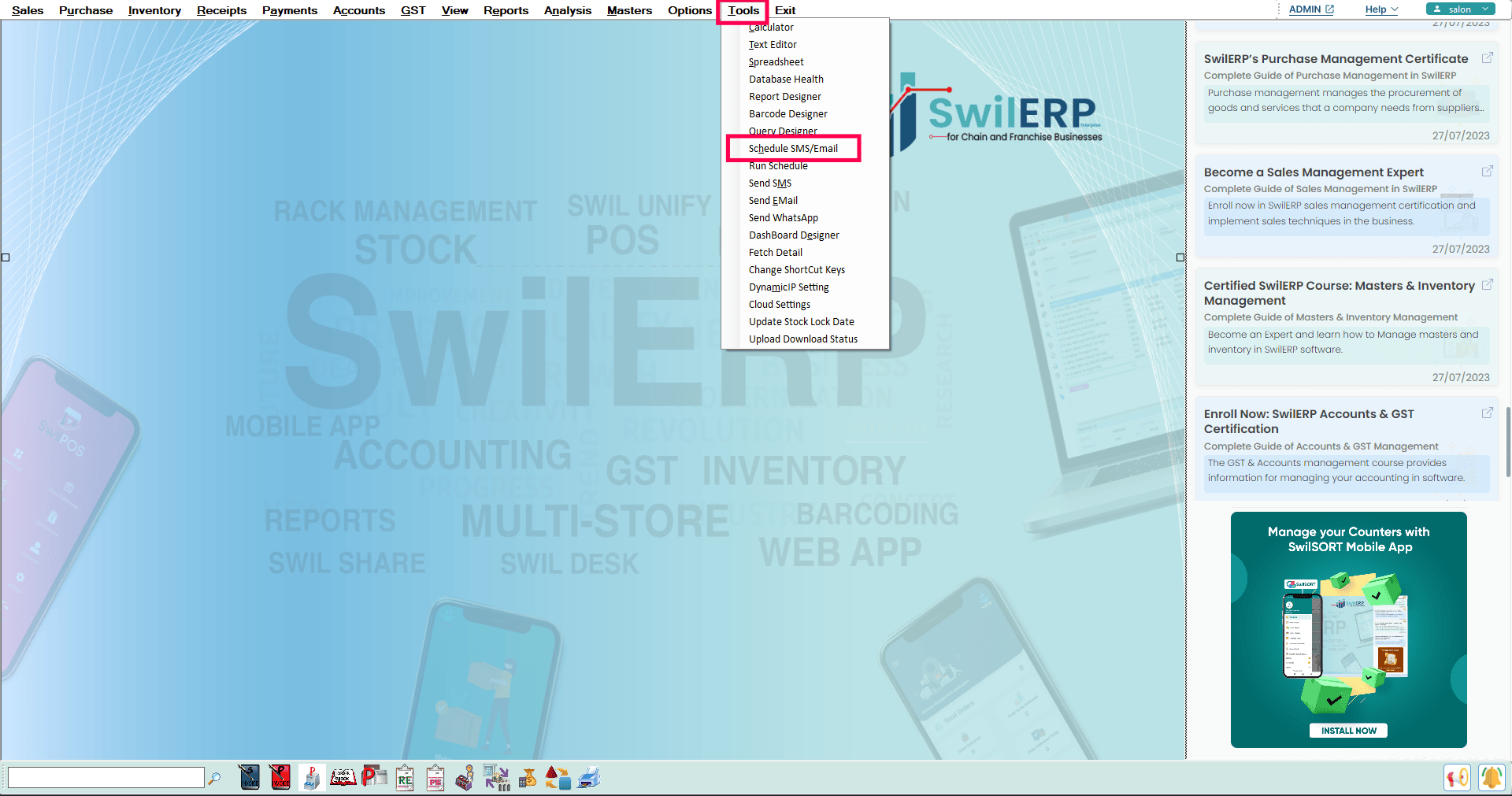
Task: Open external link icon on Masters & Inventory course
Action: click(1488, 284)
